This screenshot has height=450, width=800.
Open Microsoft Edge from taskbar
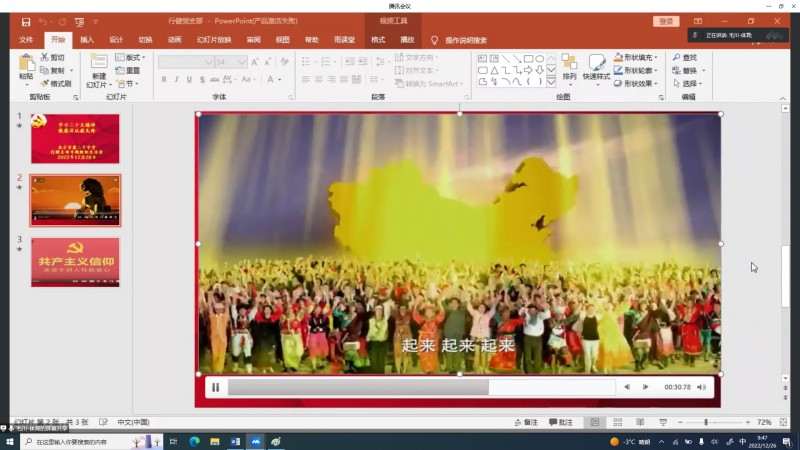[194, 442]
